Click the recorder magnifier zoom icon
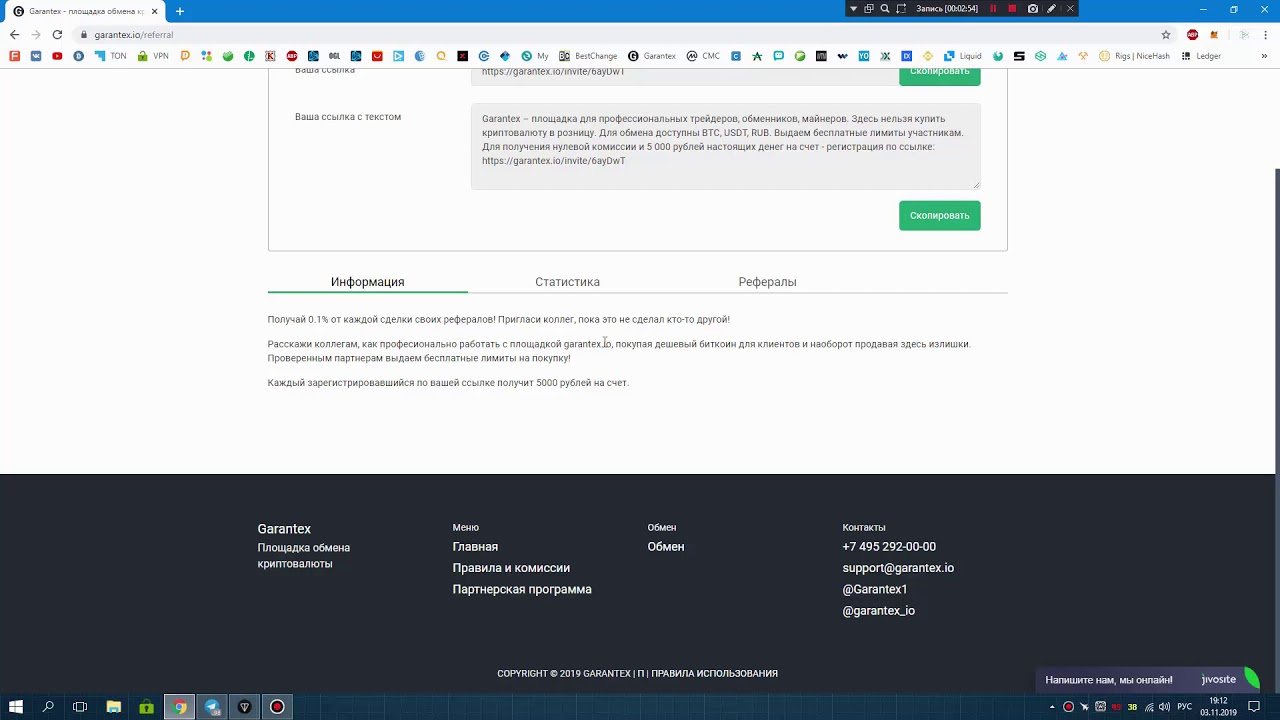The height and width of the screenshot is (720, 1280). coord(885,8)
